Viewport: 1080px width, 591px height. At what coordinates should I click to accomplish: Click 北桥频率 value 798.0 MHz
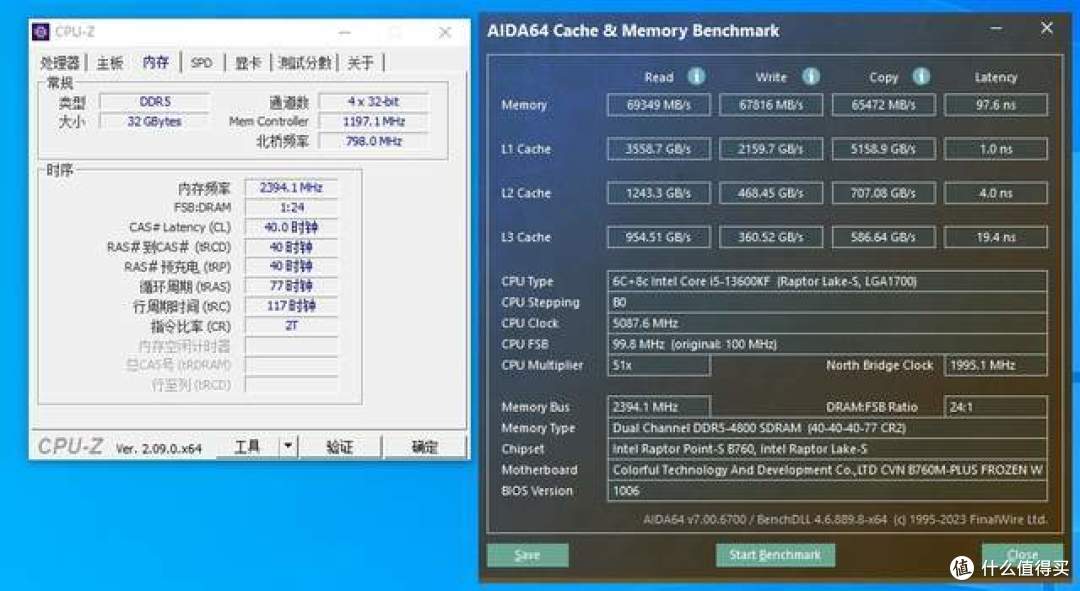(x=373, y=141)
